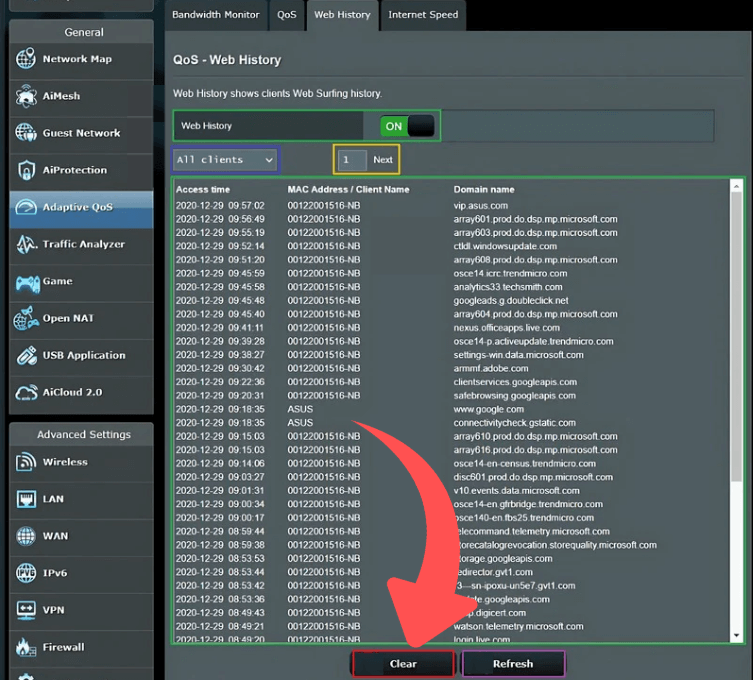Open the Guest Network menu label
The width and height of the screenshot is (753, 680).
click(x=82, y=133)
